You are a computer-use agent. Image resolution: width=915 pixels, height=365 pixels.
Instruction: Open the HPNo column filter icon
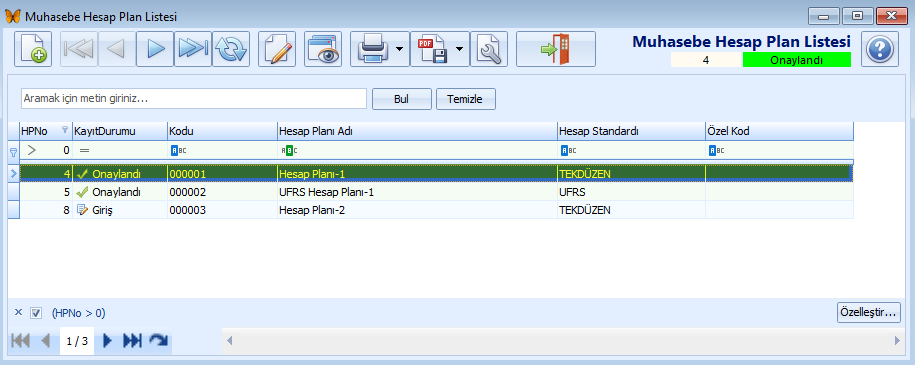pos(65,131)
